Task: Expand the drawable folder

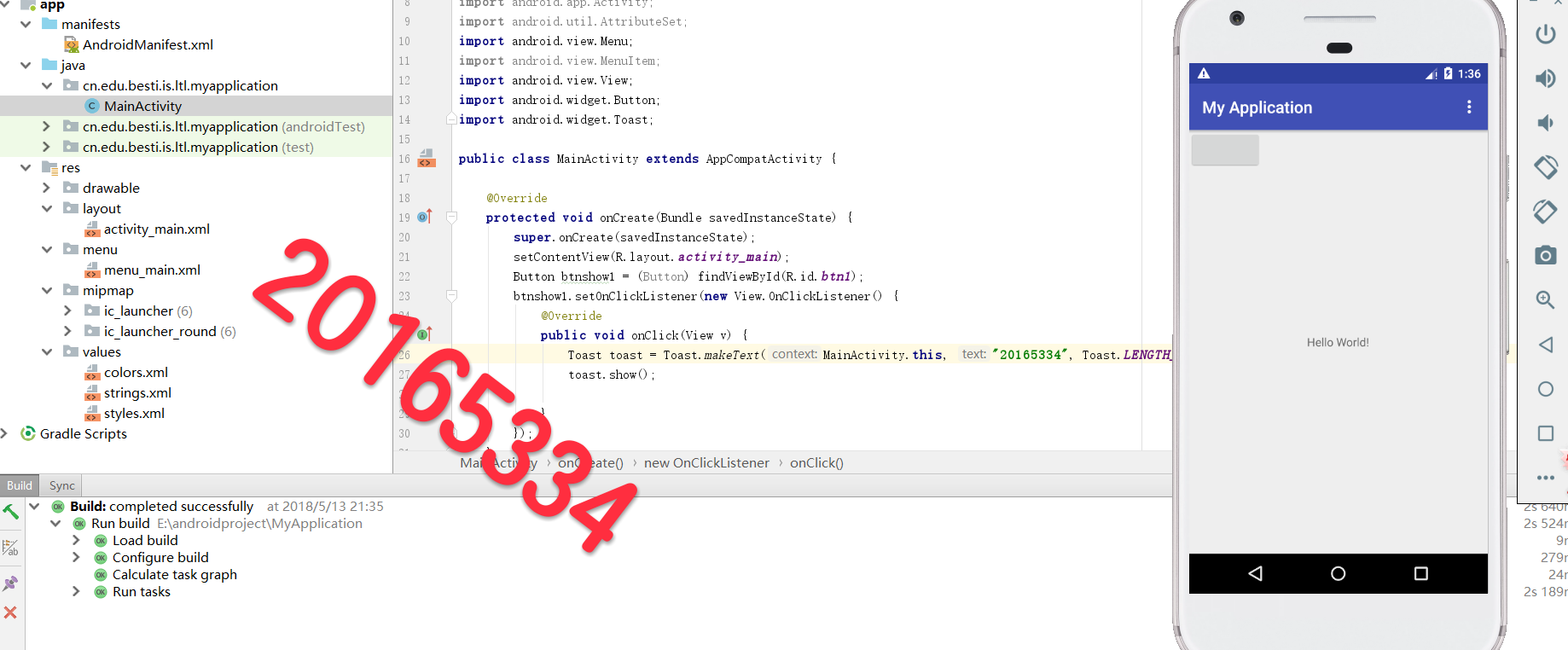Action: tap(47, 188)
